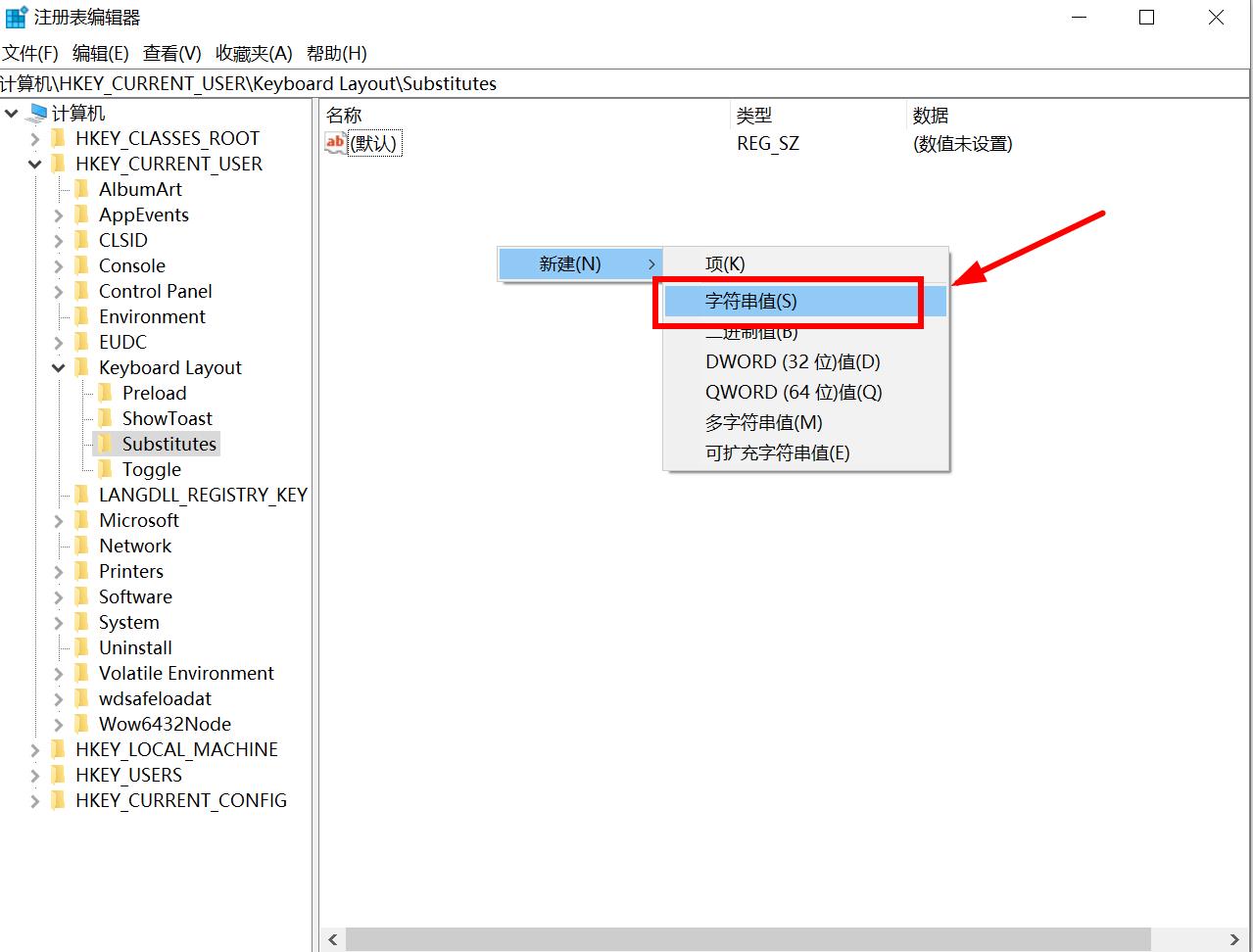This screenshot has height=952, width=1253.
Task: Click the Toggle folder icon
Action: pos(106,469)
